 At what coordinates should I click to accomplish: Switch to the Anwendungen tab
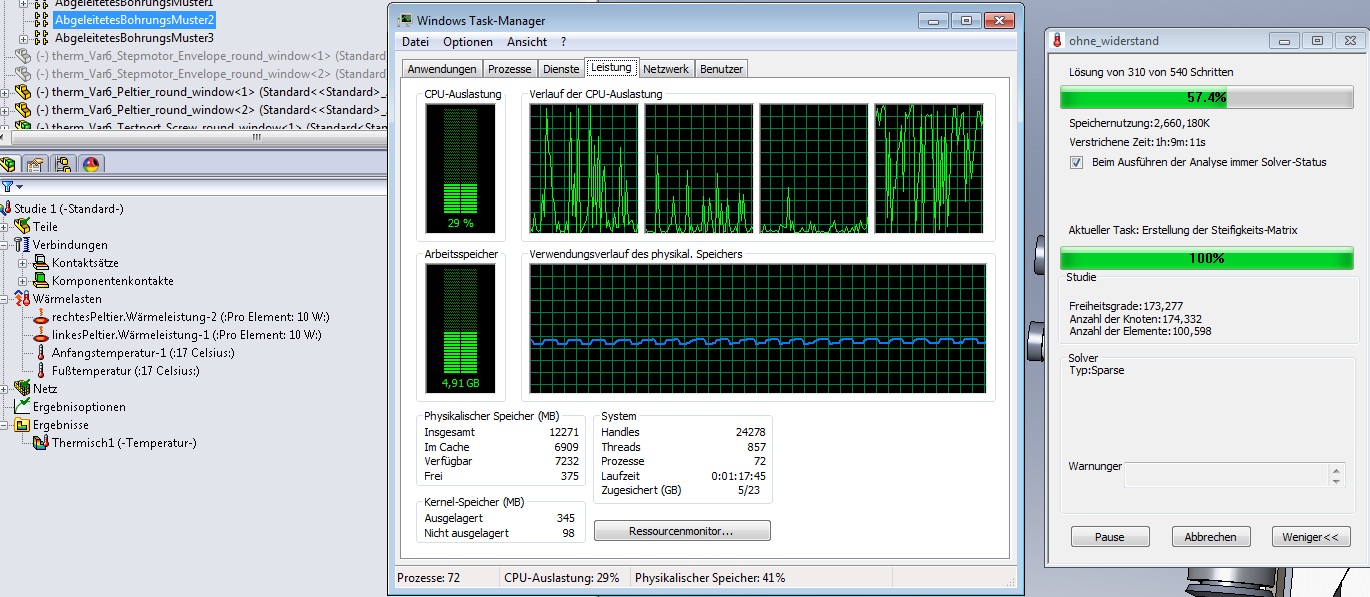coord(442,69)
